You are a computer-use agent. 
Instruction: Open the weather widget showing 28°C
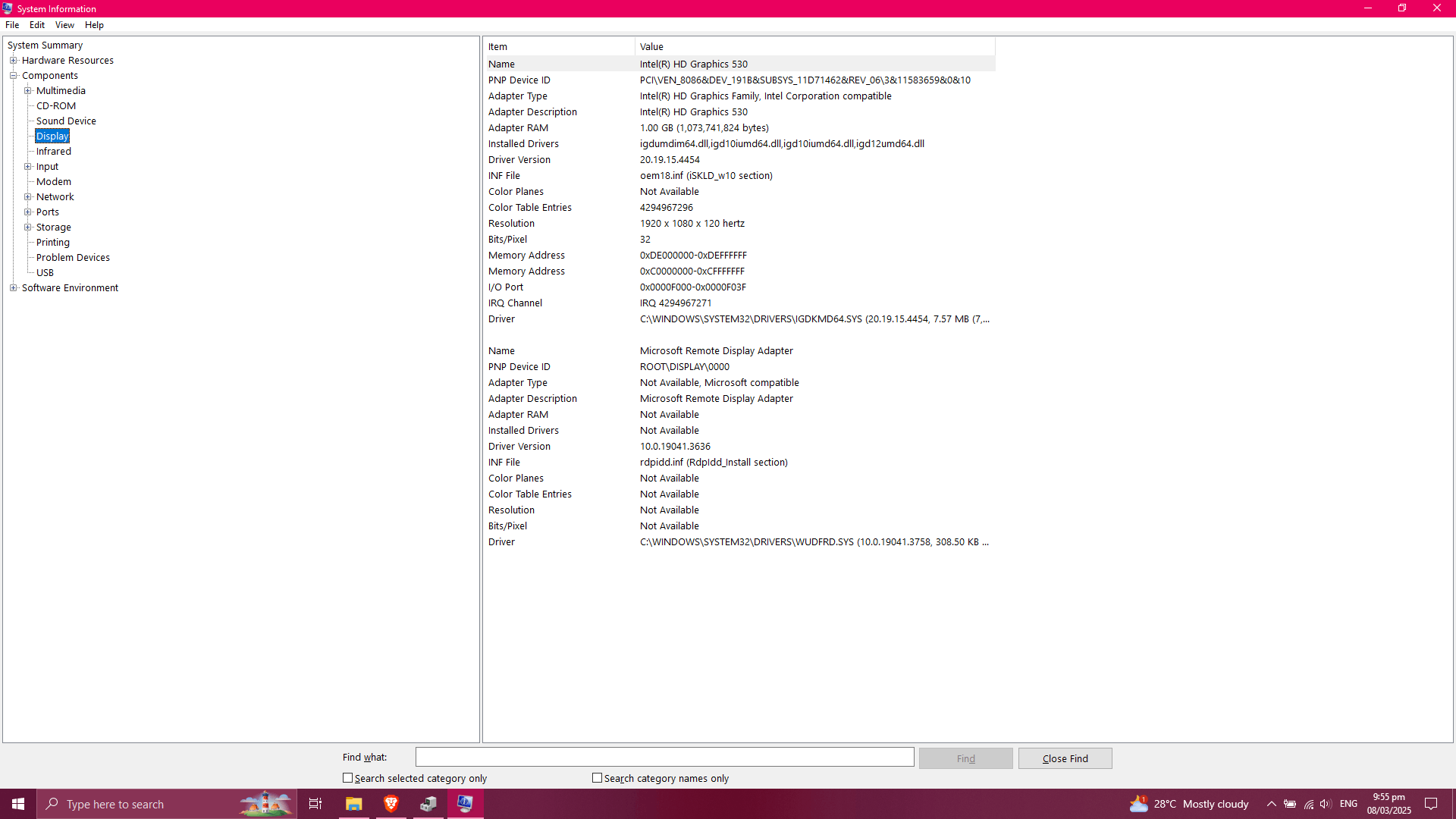1189,804
